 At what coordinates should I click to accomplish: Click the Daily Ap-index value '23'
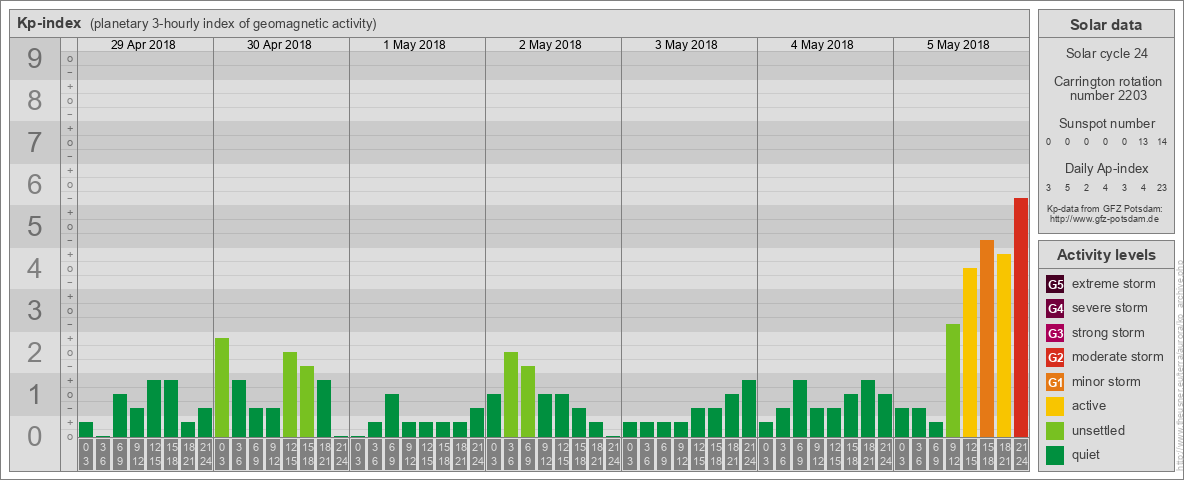click(x=1161, y=187)
